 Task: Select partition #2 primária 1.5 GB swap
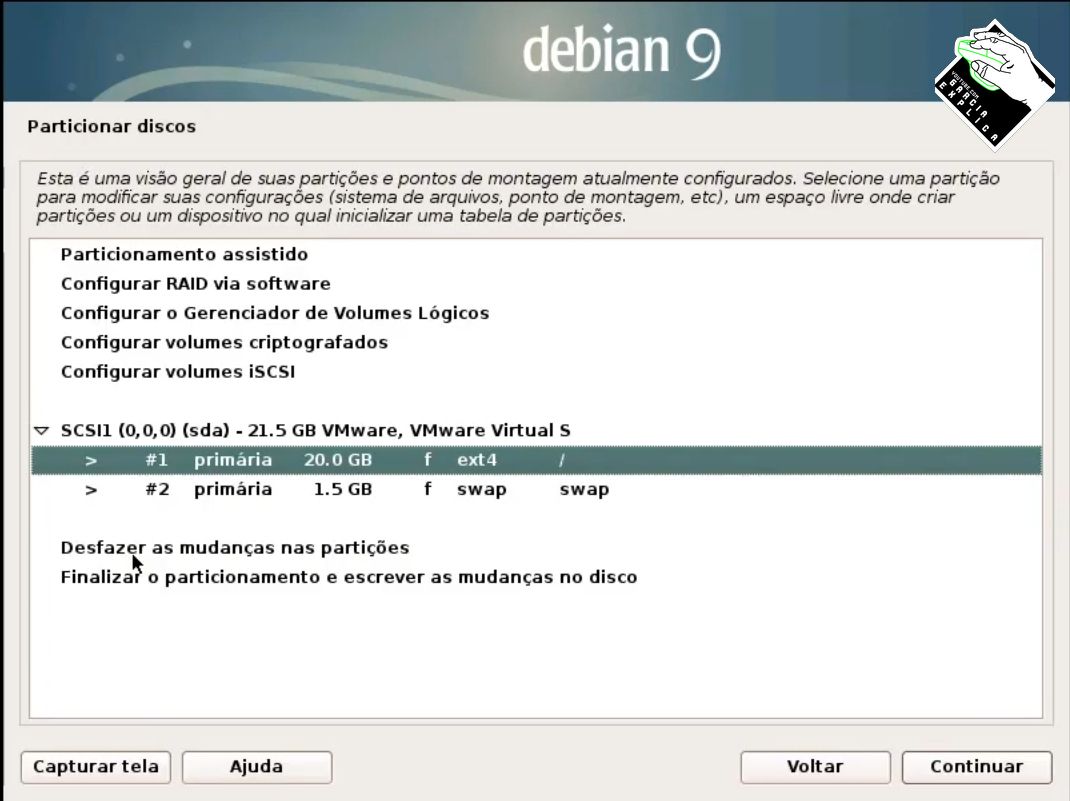click(x=536, y=489)
